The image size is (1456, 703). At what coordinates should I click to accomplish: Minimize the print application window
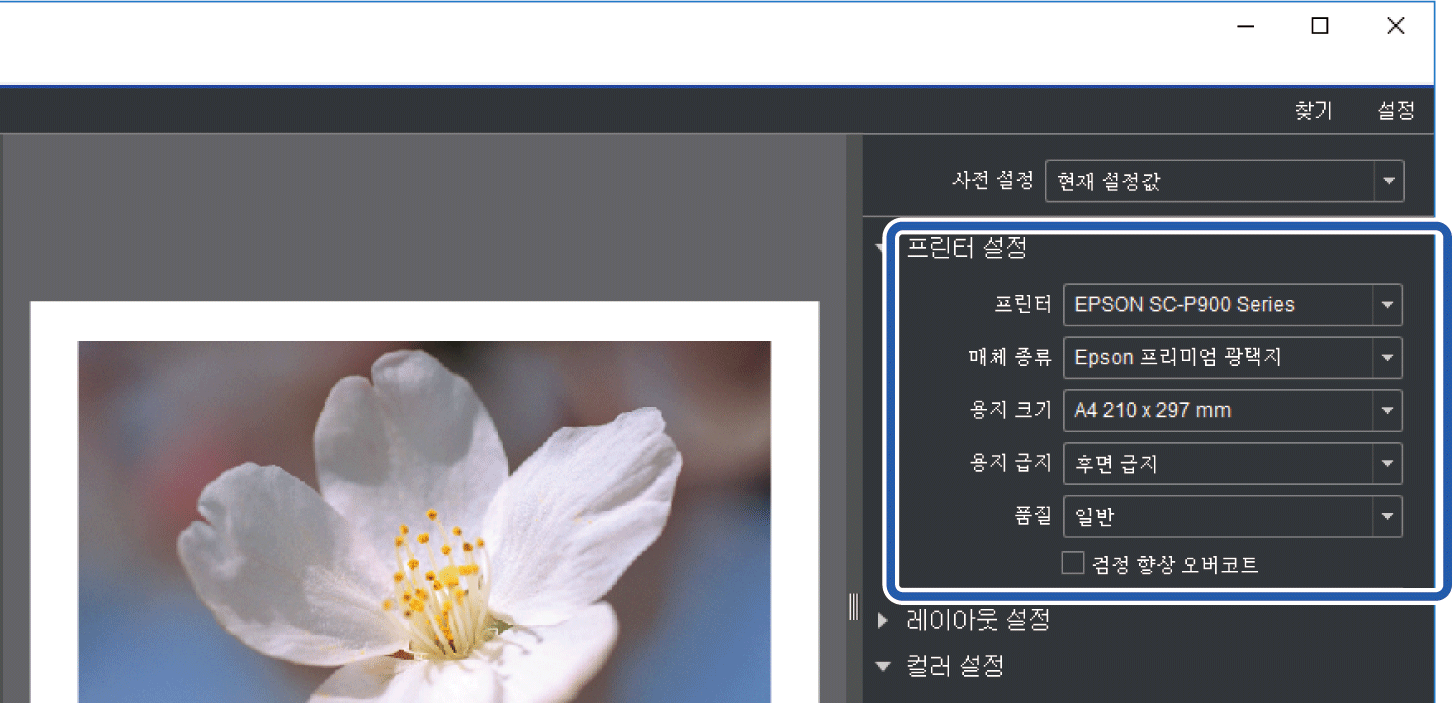click(x=1246, y=27)
